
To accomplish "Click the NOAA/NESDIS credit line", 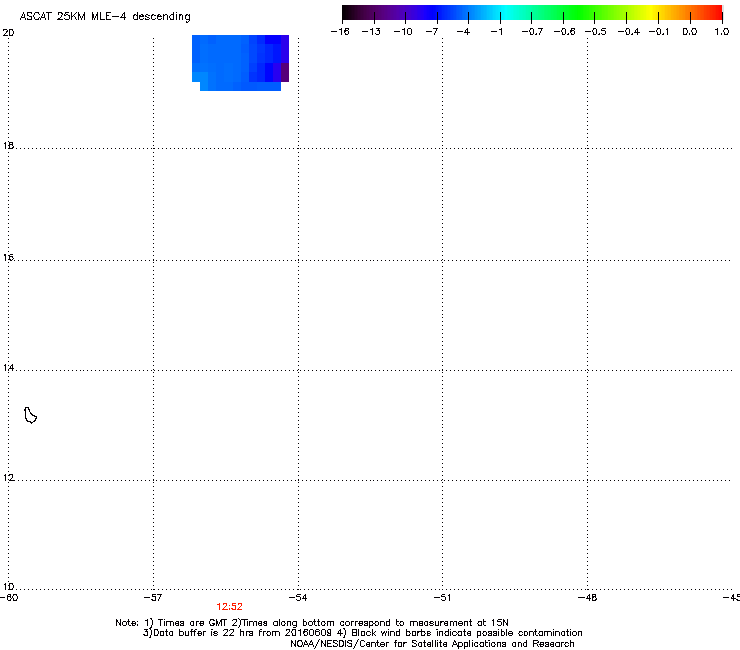I will click(x=432, y=644).
